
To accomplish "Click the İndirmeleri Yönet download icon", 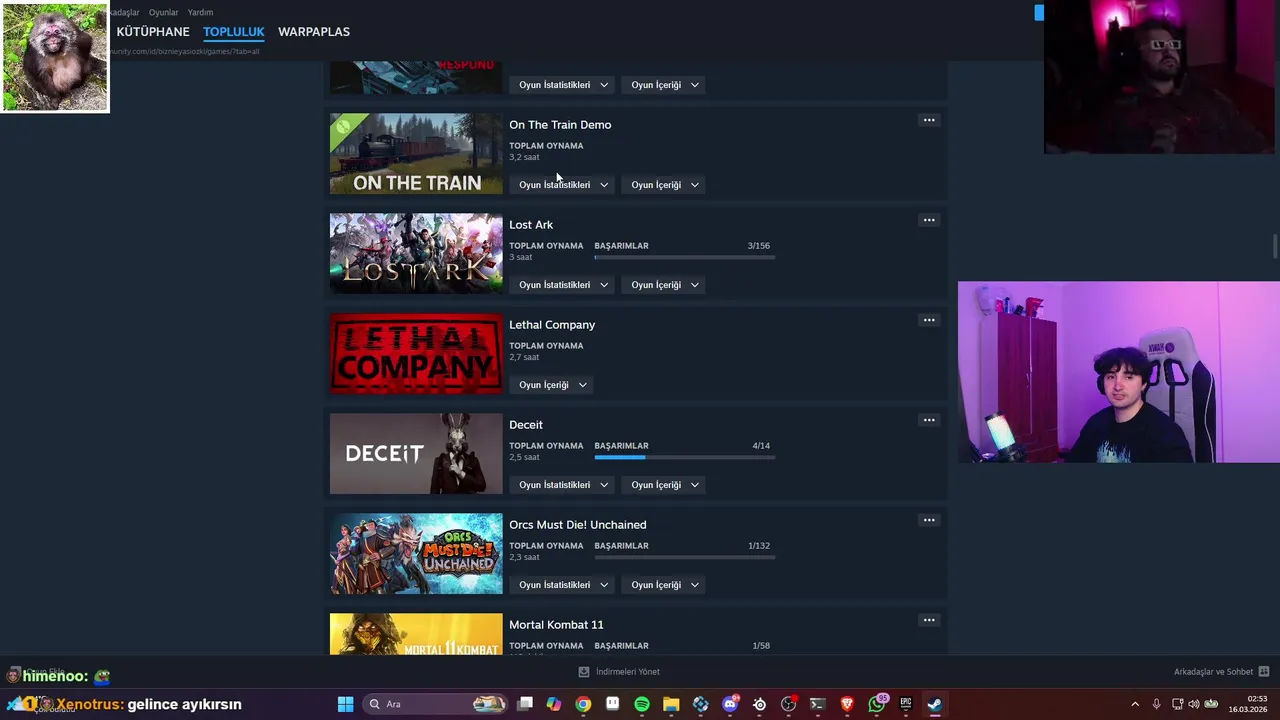I will (x=584, y=672).
